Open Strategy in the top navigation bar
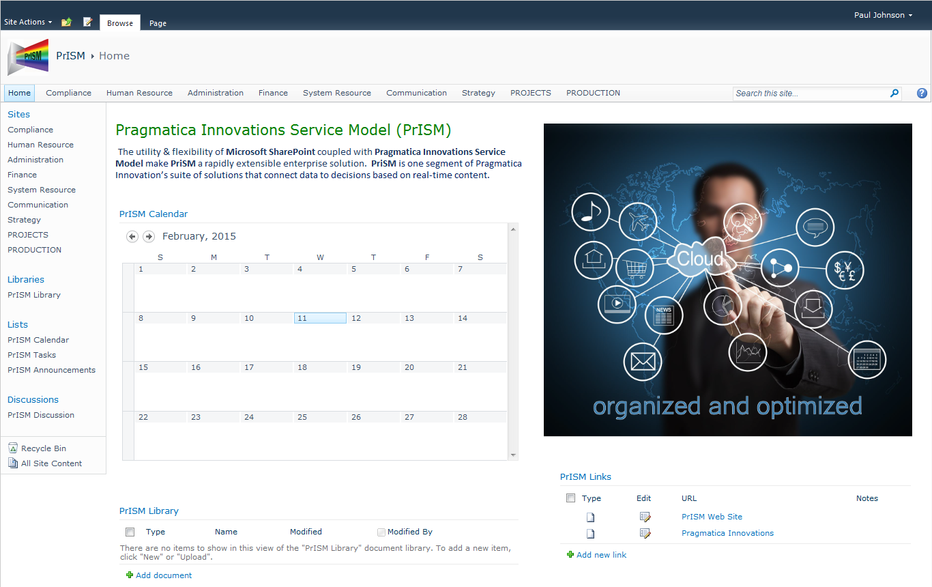932x587 pixels. (x=478, y=93)
